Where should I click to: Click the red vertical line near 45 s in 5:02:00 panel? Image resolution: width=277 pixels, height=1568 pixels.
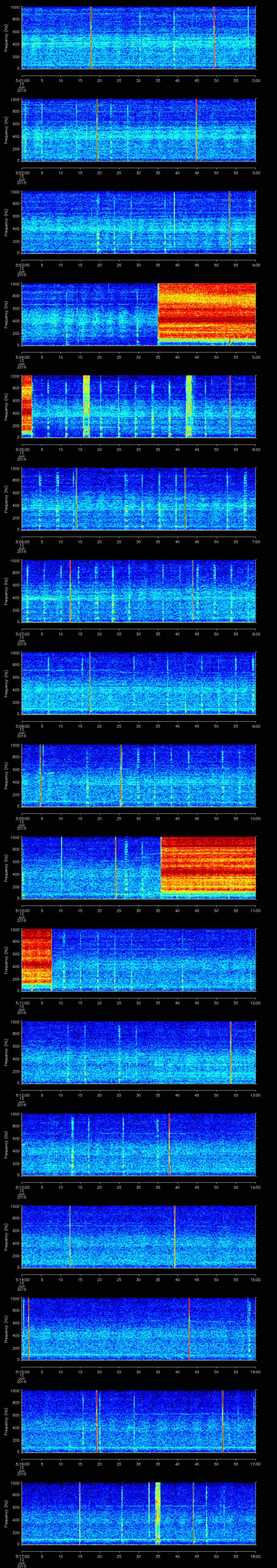click(197, 130)
